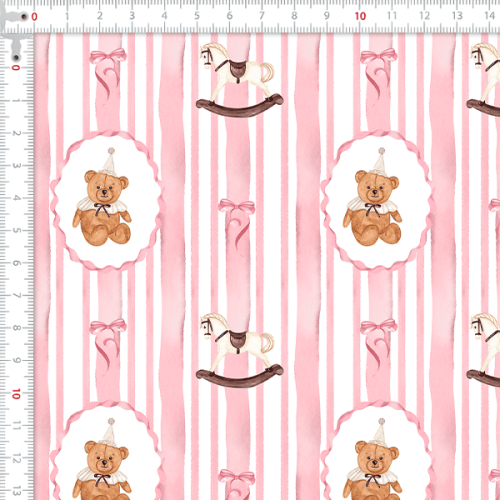
Task: Click number 8 on the vertical ruler
Action: pyautogui.click(x=16, y=328)
